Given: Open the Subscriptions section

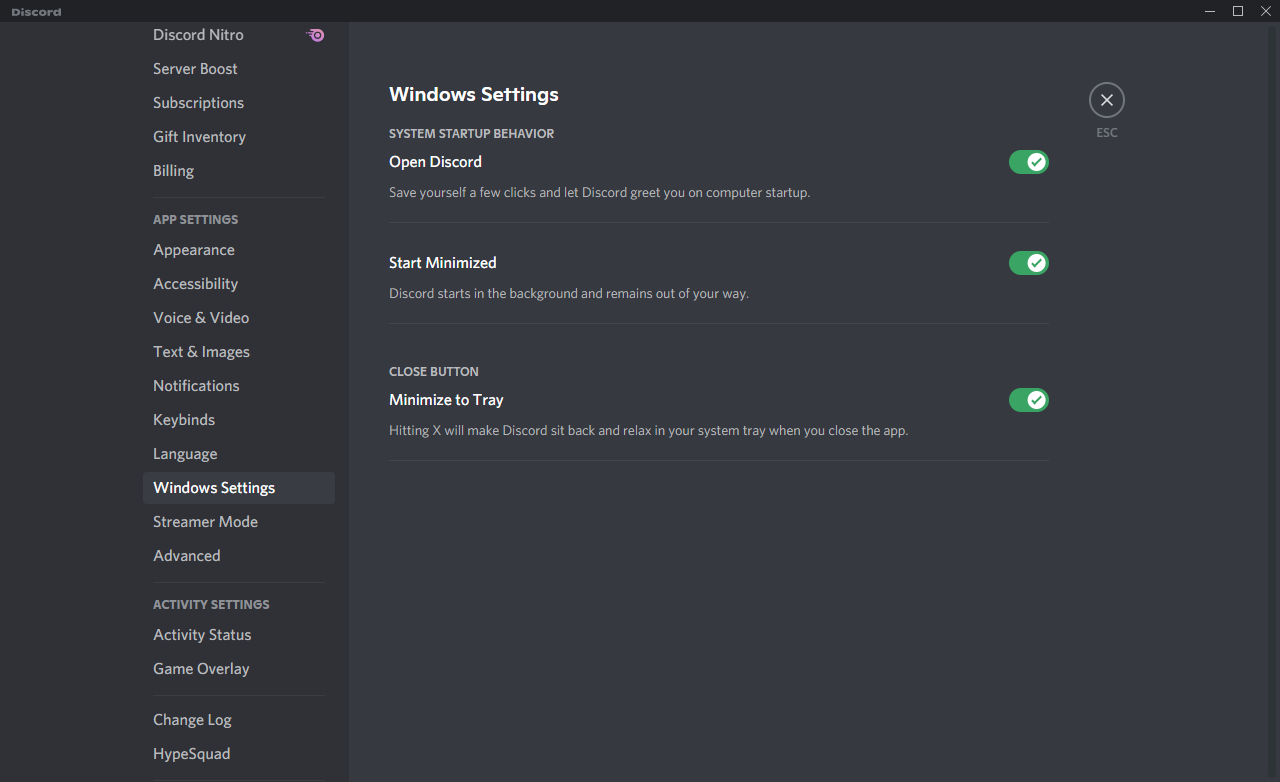Looking at the screenshot, I should (x=238, y=103).
